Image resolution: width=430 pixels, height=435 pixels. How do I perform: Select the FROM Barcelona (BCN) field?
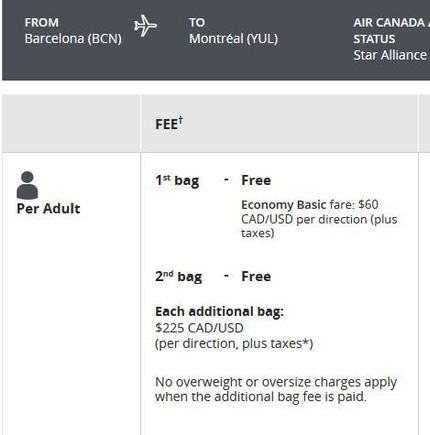[73, 31]
